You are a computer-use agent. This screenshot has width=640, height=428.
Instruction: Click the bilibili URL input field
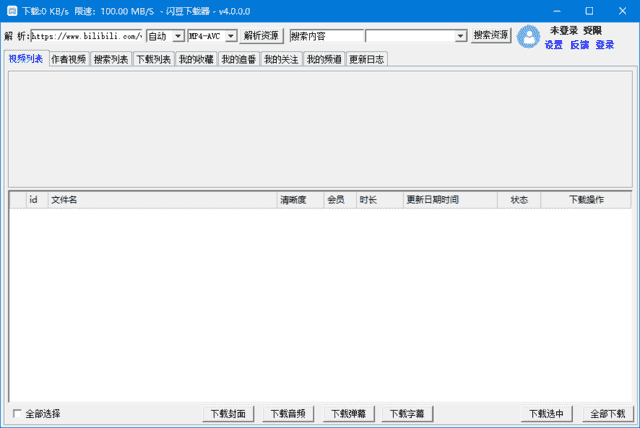click(x=86, y=36)
